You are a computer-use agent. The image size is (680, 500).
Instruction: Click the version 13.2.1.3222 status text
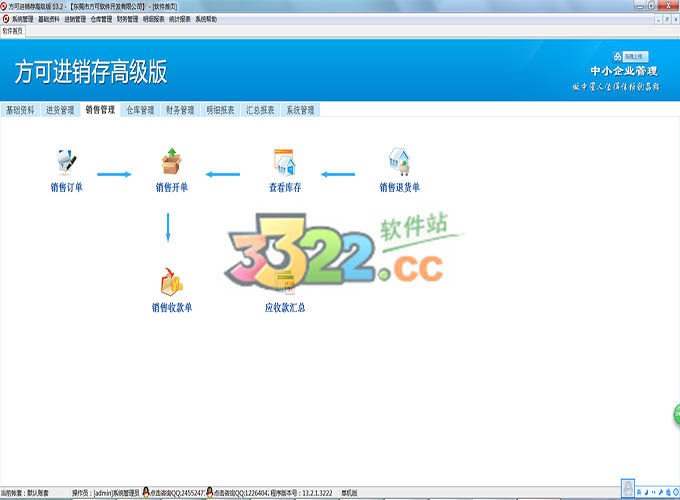[302, 493]
